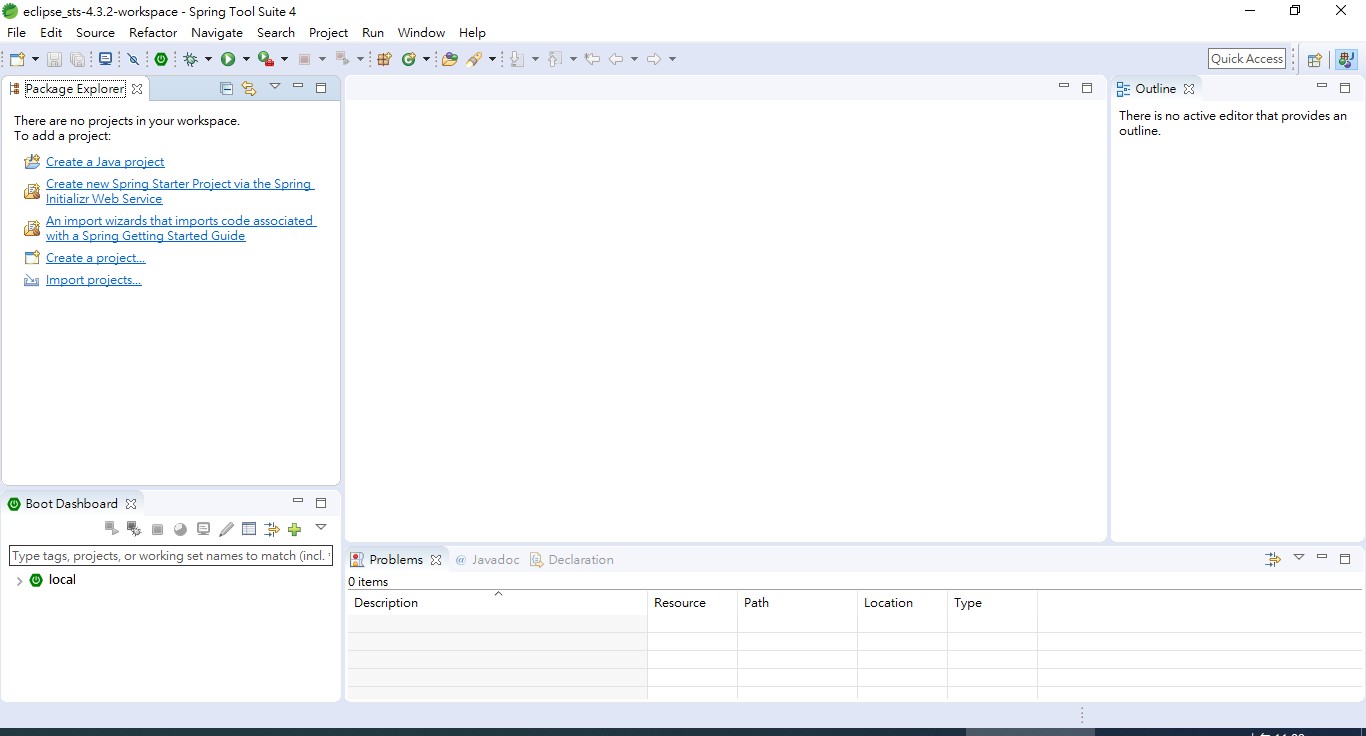Image resolution: width=1366 pixels, height=736 pixels.
Task: Open the Help menu
Action: (x=472, y=33)
